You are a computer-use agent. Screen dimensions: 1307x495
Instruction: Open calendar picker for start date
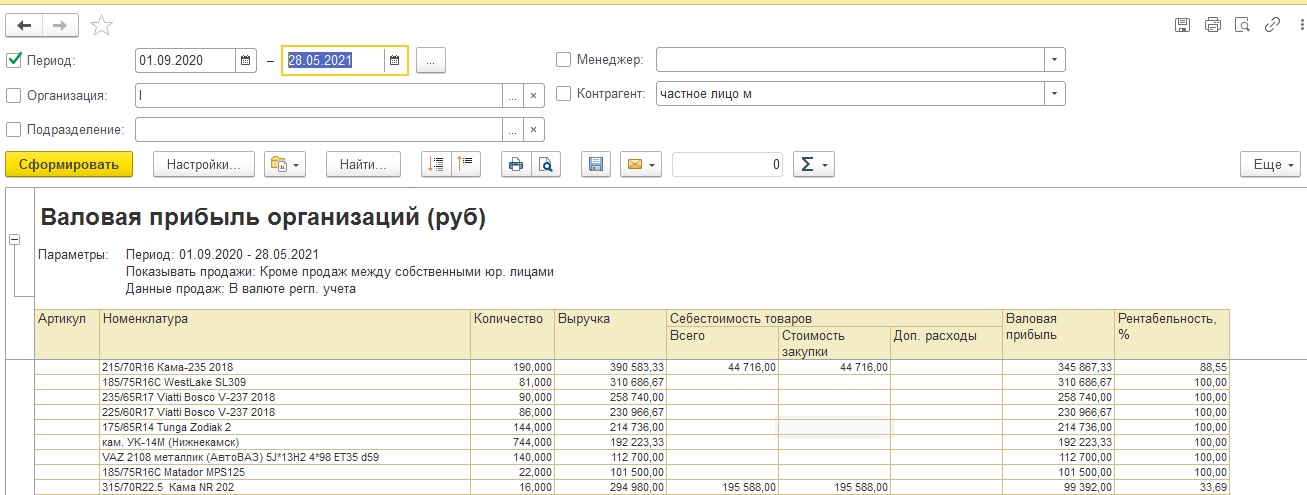coord(246,60)
